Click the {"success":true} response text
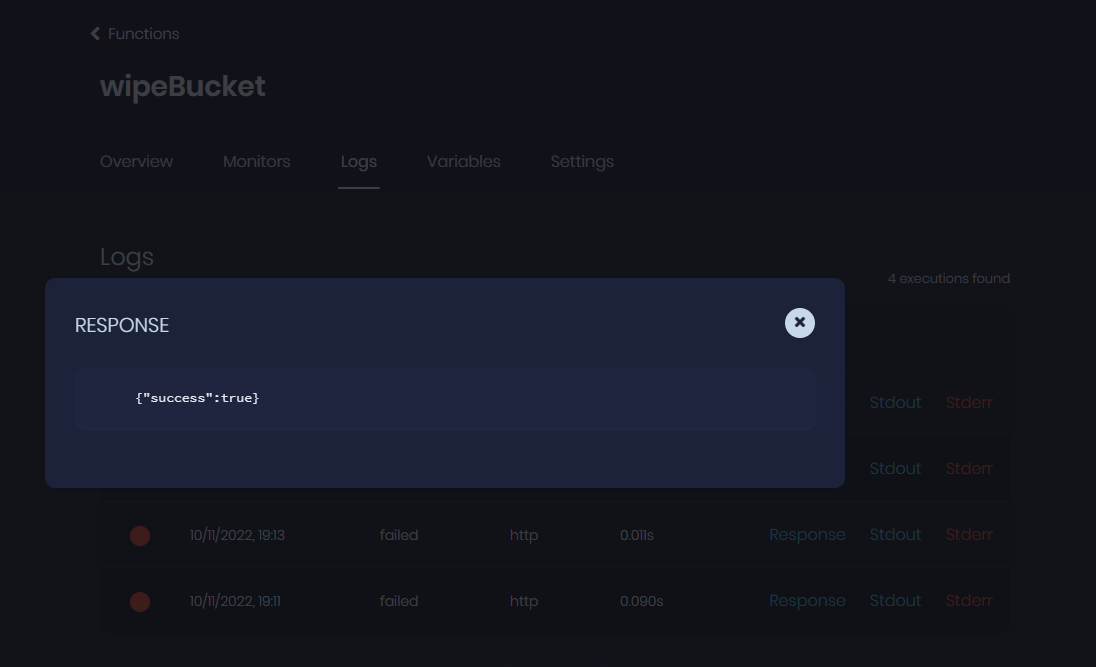This screenshot has width=1096, height=667. 197,398
